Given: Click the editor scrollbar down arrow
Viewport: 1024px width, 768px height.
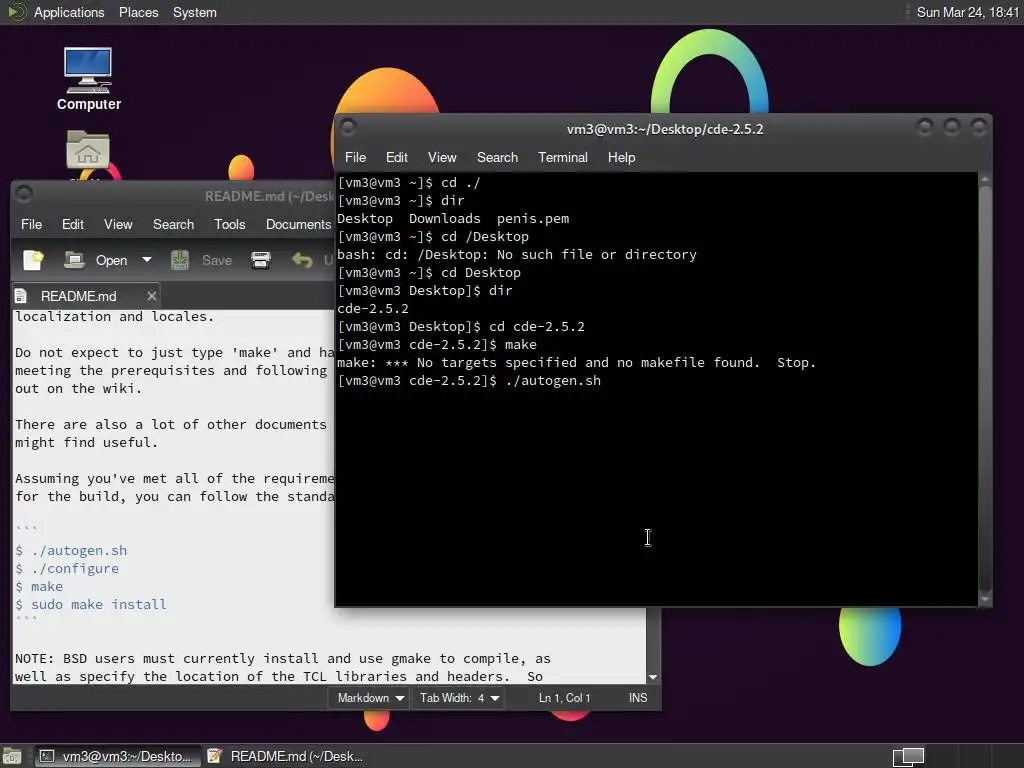Looking at the screenshot, I should (x=652, y=677).
